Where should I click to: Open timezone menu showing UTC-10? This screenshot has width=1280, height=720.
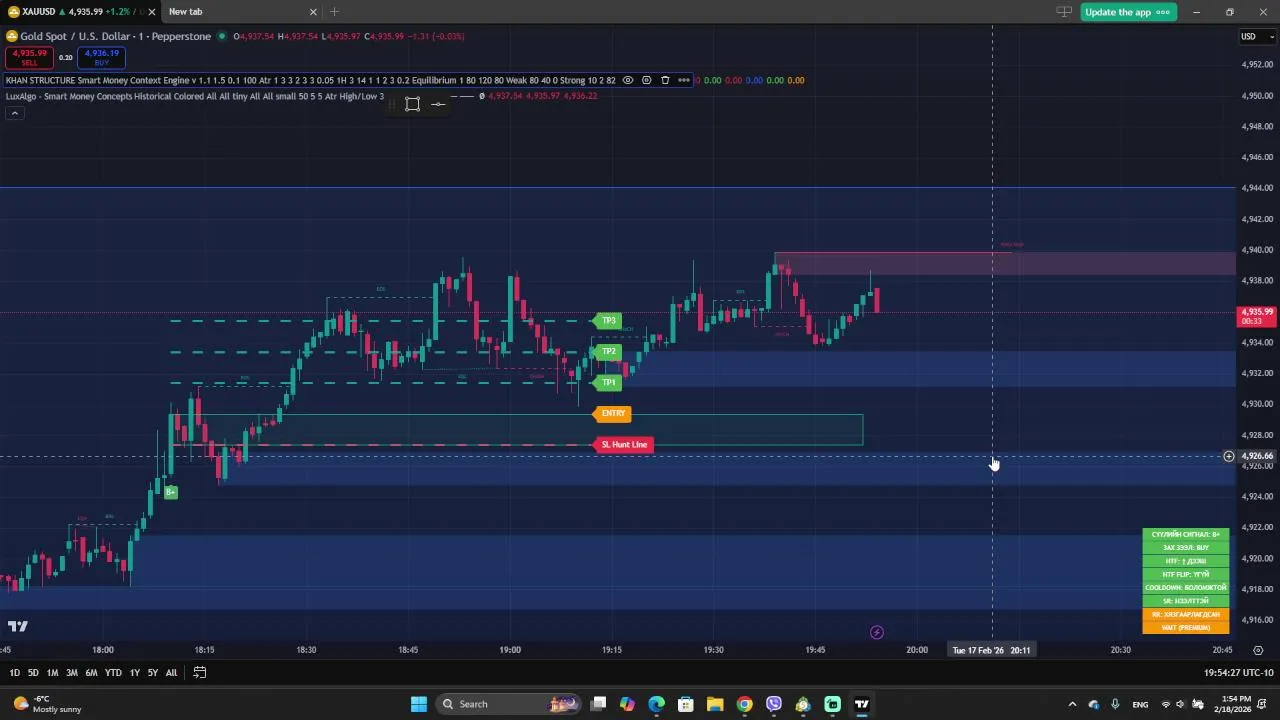pos(1239,673)
